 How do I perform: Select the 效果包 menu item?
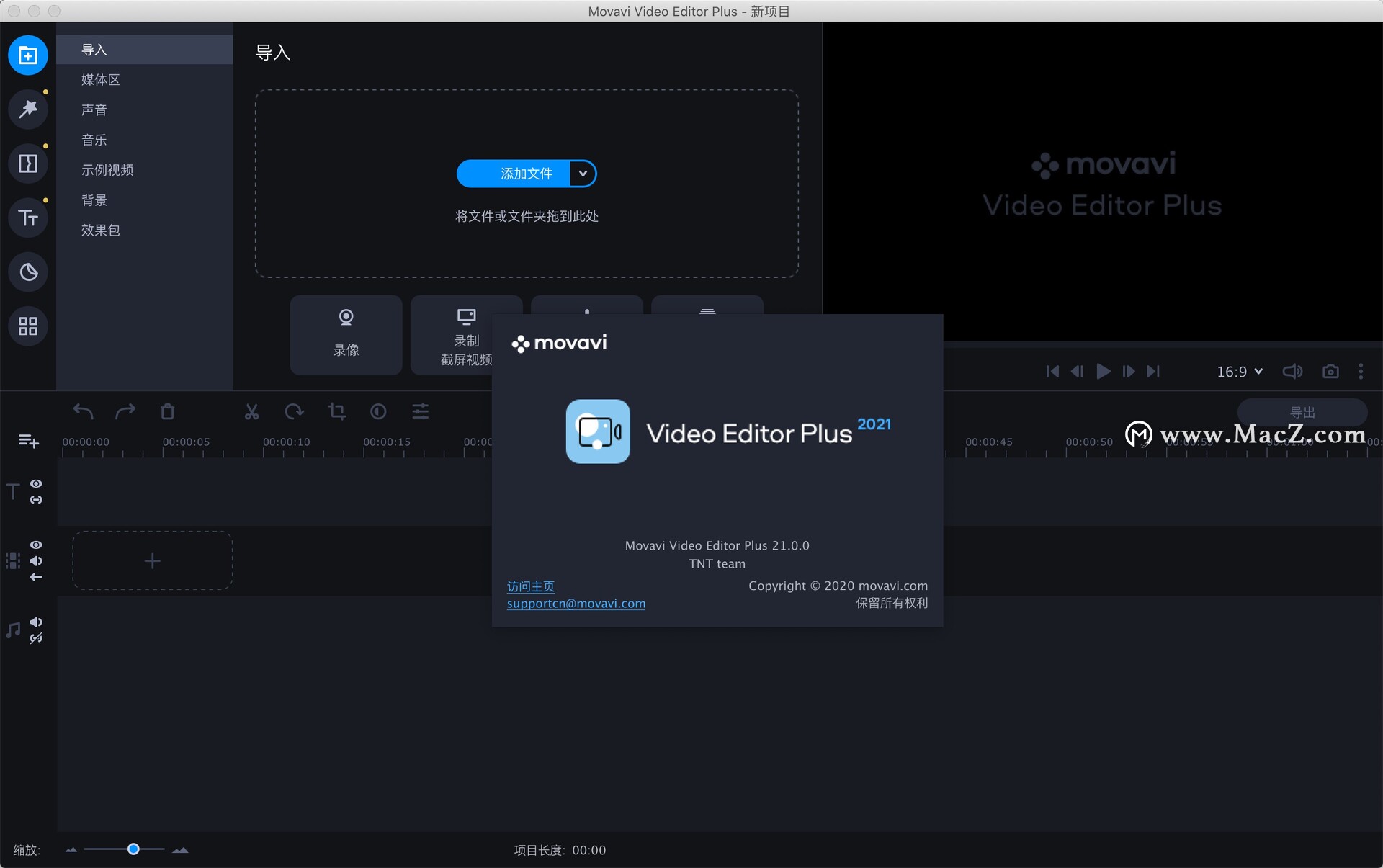[x=145, y=231]
